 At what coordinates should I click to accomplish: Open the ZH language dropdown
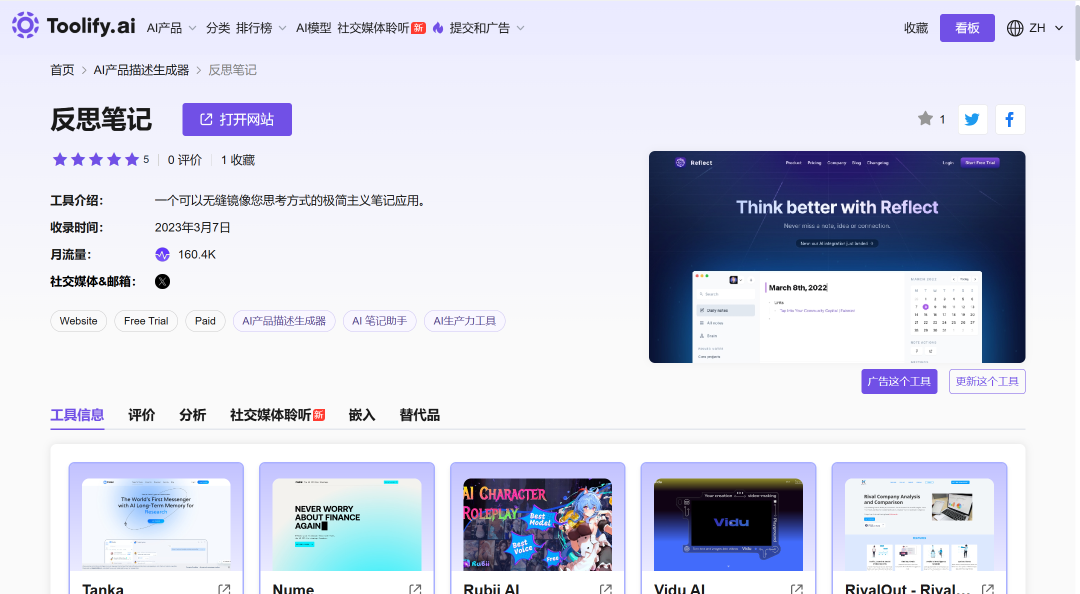[1046, 28]
